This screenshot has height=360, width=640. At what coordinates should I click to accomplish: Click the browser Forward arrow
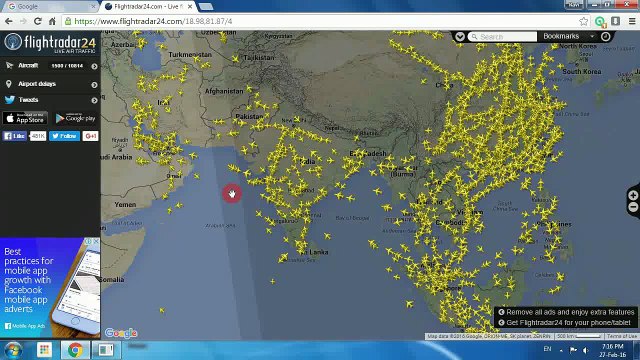23,21
